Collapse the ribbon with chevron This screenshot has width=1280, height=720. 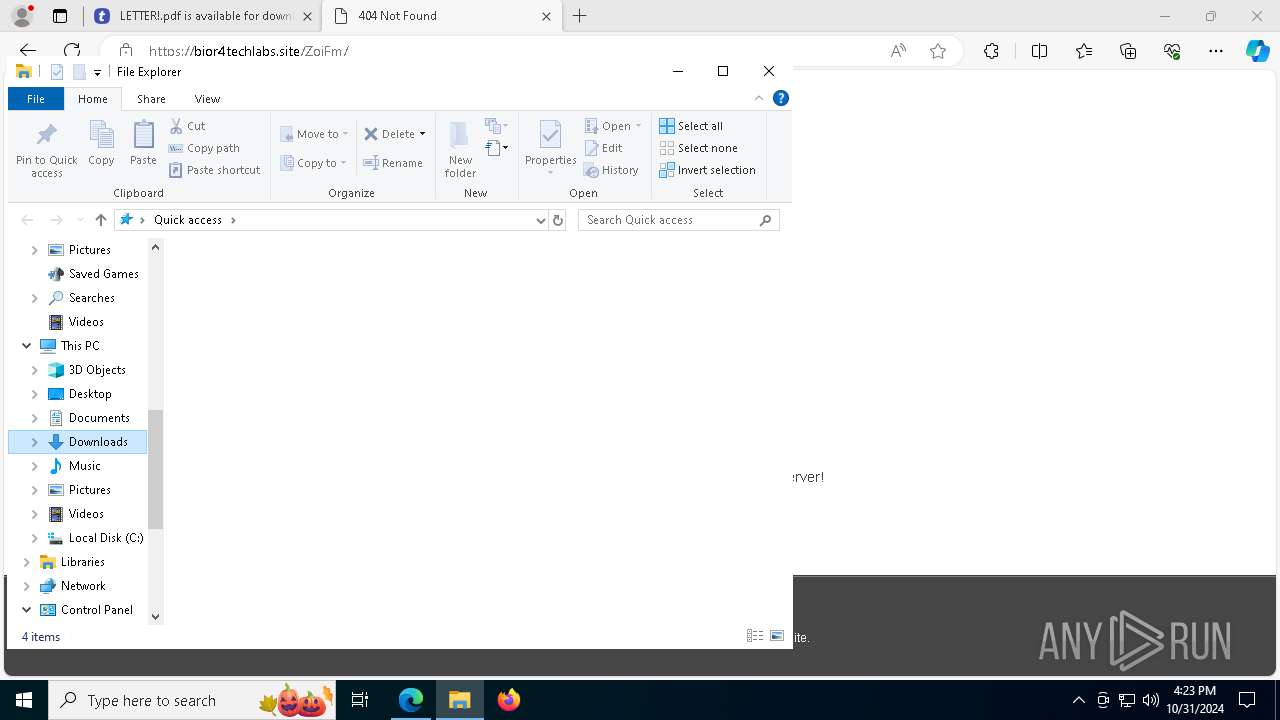pyautogui.click(x=759, y=98)
